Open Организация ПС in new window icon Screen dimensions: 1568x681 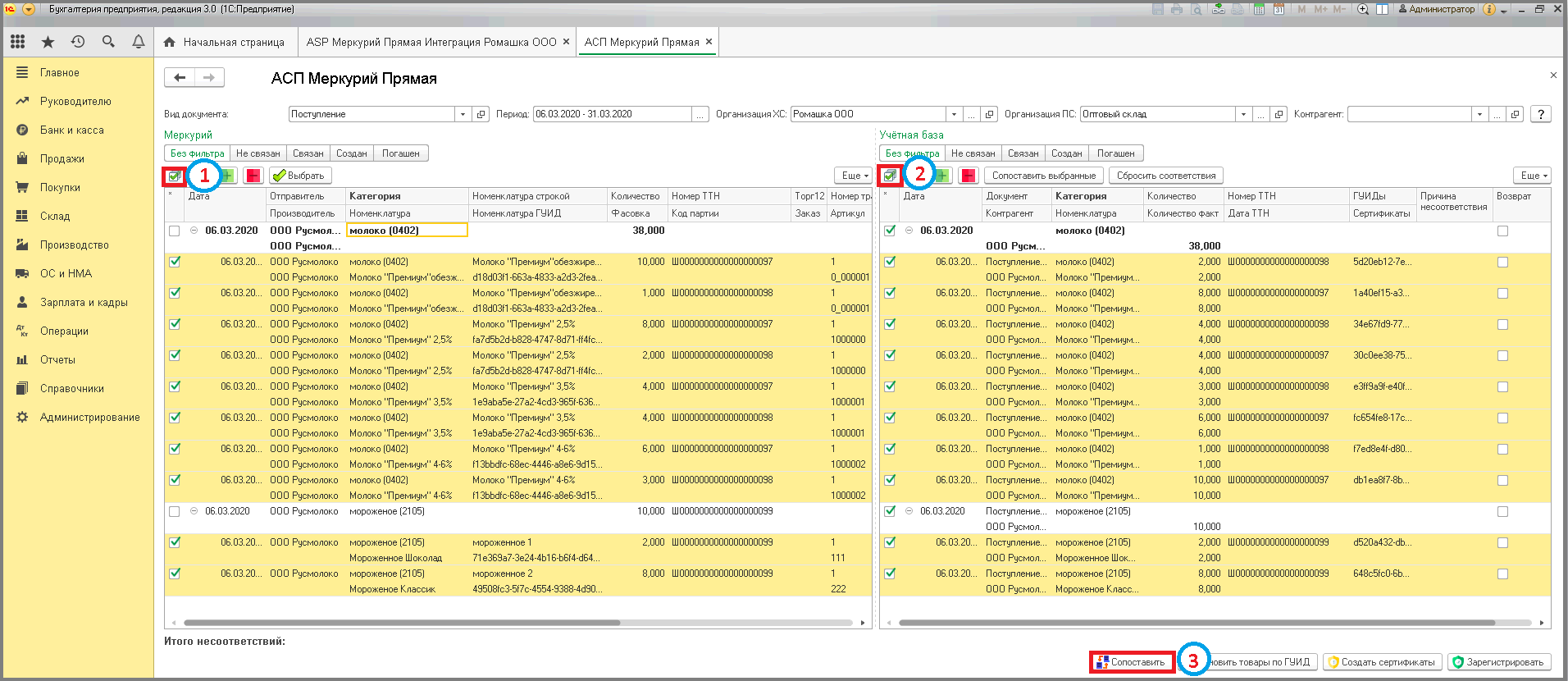tap(1279, 114)
